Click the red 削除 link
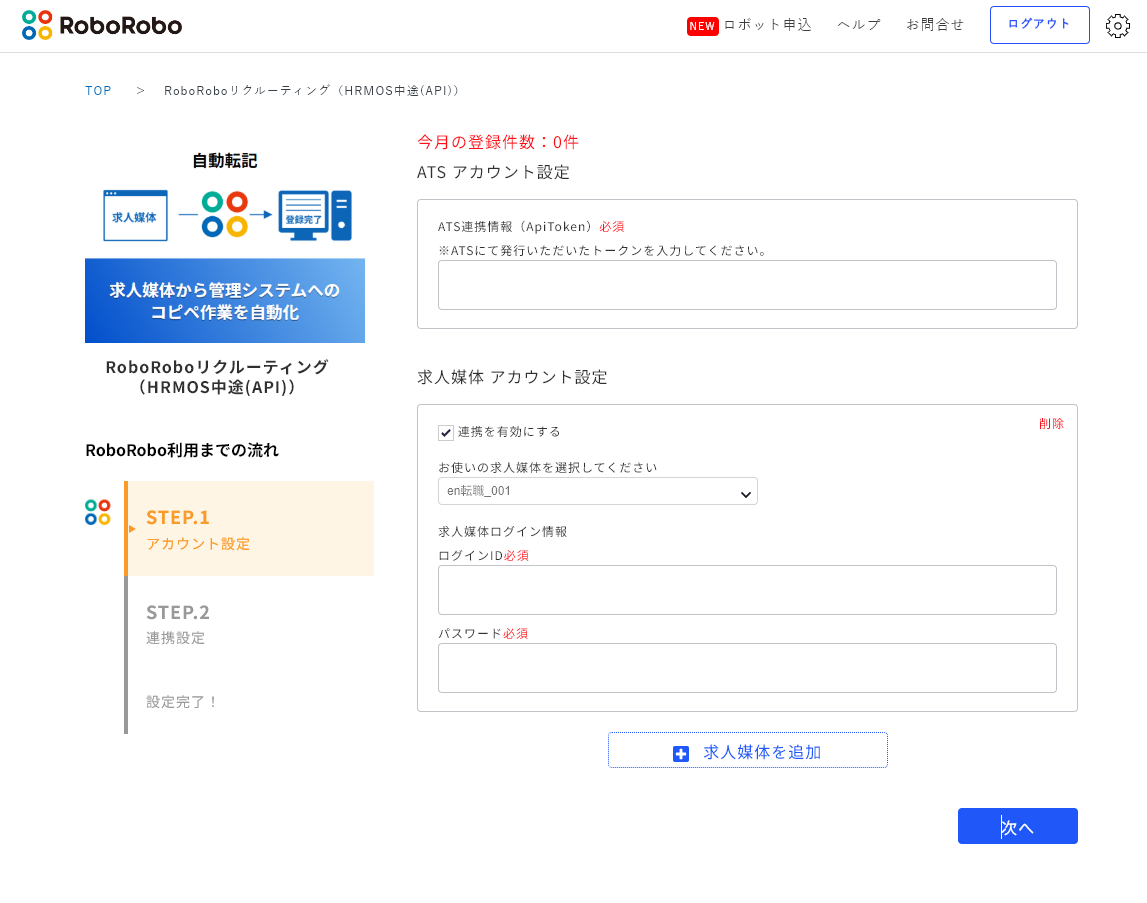1147x903 pixels. point(1051,424)
